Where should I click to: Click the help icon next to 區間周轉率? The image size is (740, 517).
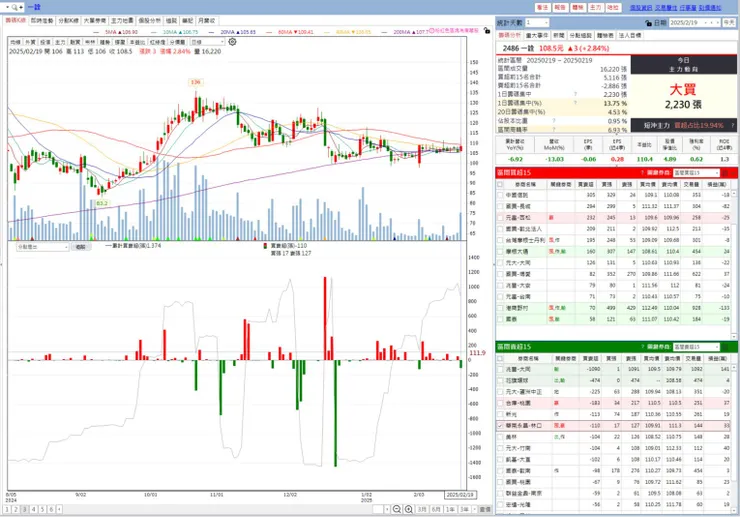pos(554,129)
